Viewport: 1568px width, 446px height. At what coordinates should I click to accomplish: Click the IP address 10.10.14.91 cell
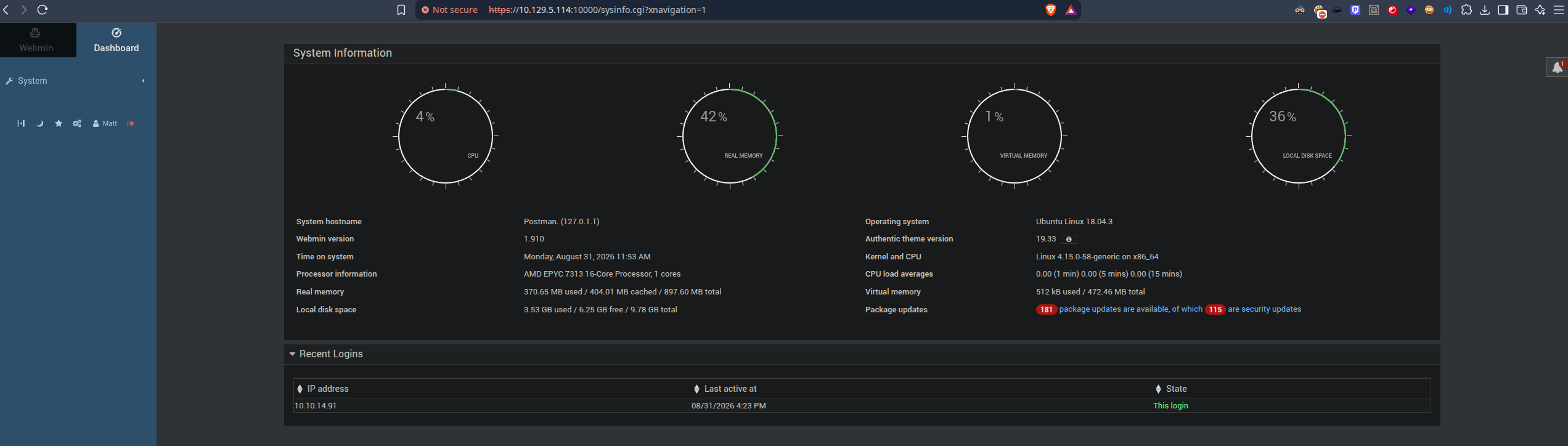(316, 406)
